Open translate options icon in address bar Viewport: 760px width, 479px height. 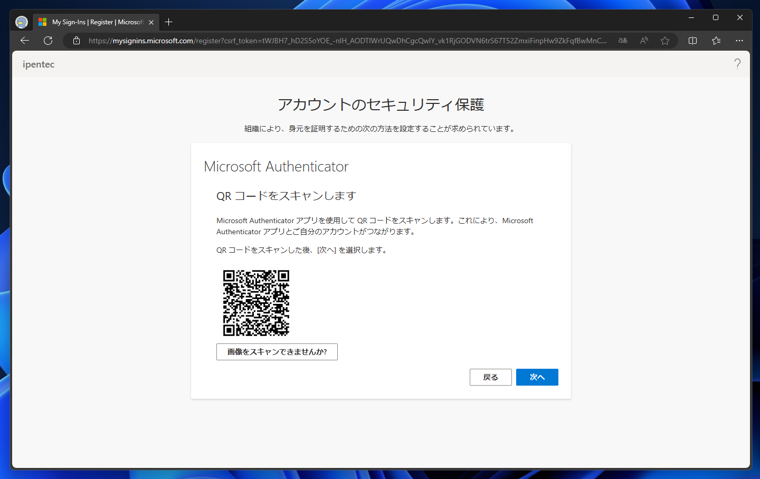623,41
